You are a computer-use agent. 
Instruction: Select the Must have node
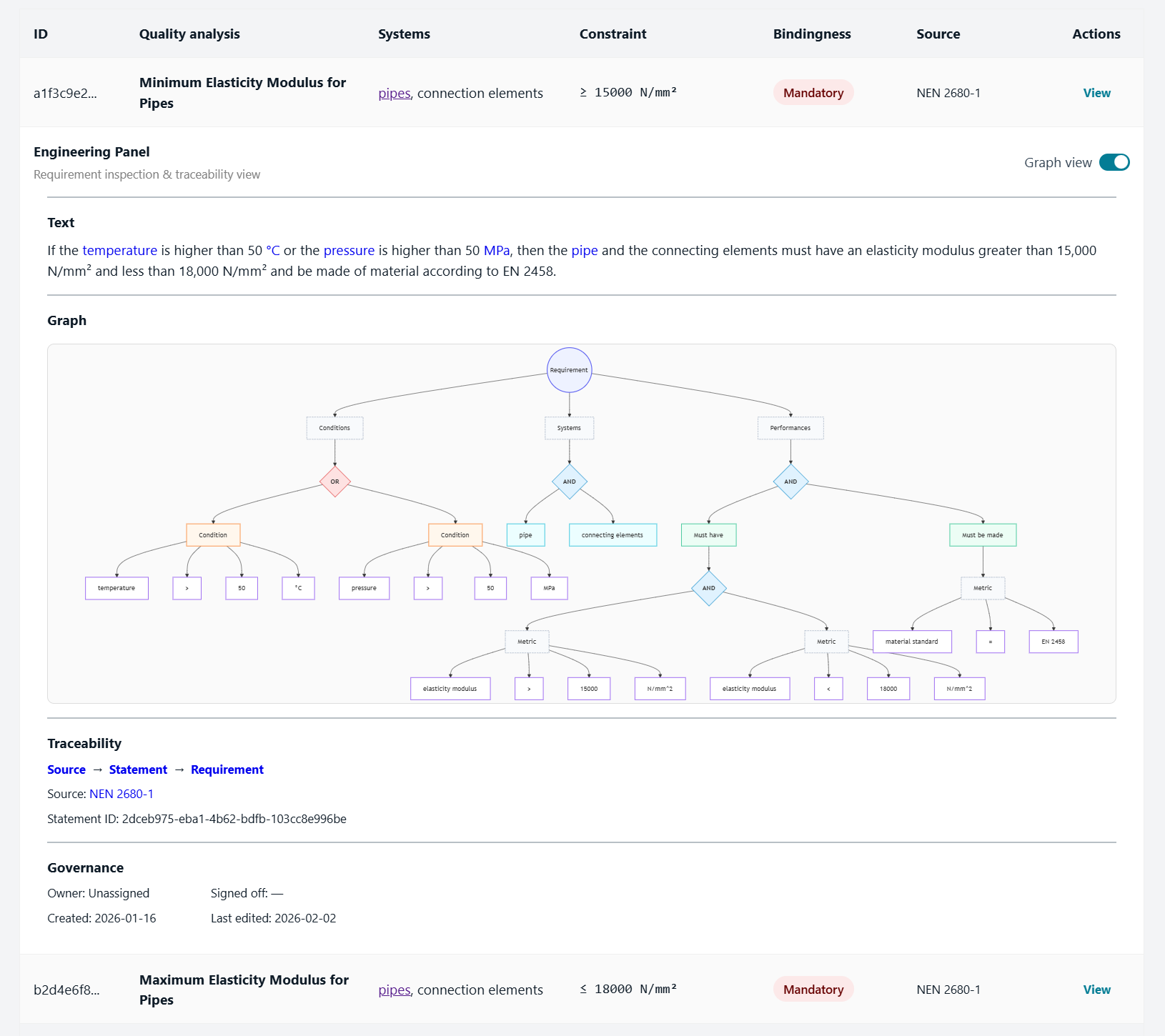tap(708, 535)
